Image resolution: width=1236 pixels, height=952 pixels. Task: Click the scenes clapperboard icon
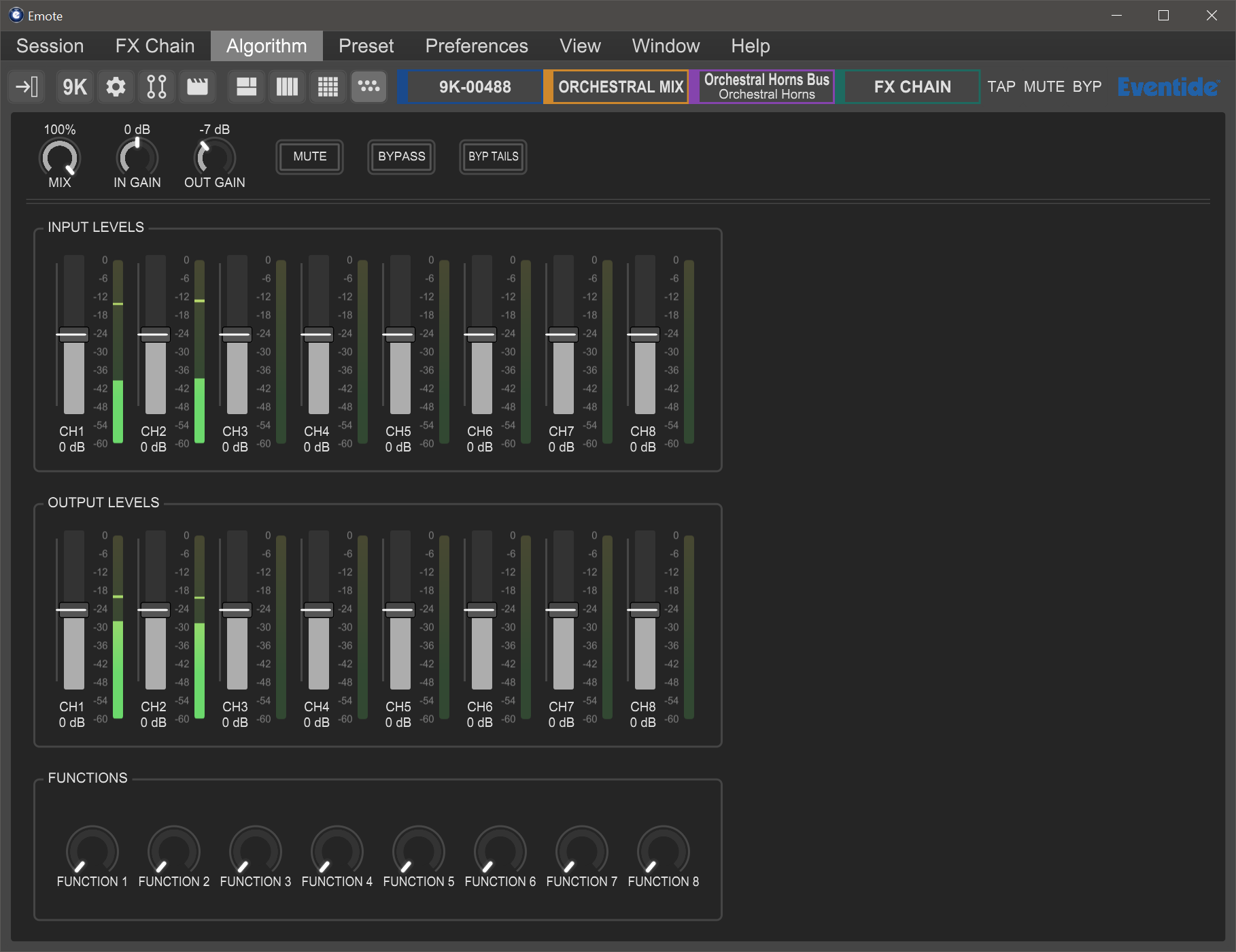point(198,87)
